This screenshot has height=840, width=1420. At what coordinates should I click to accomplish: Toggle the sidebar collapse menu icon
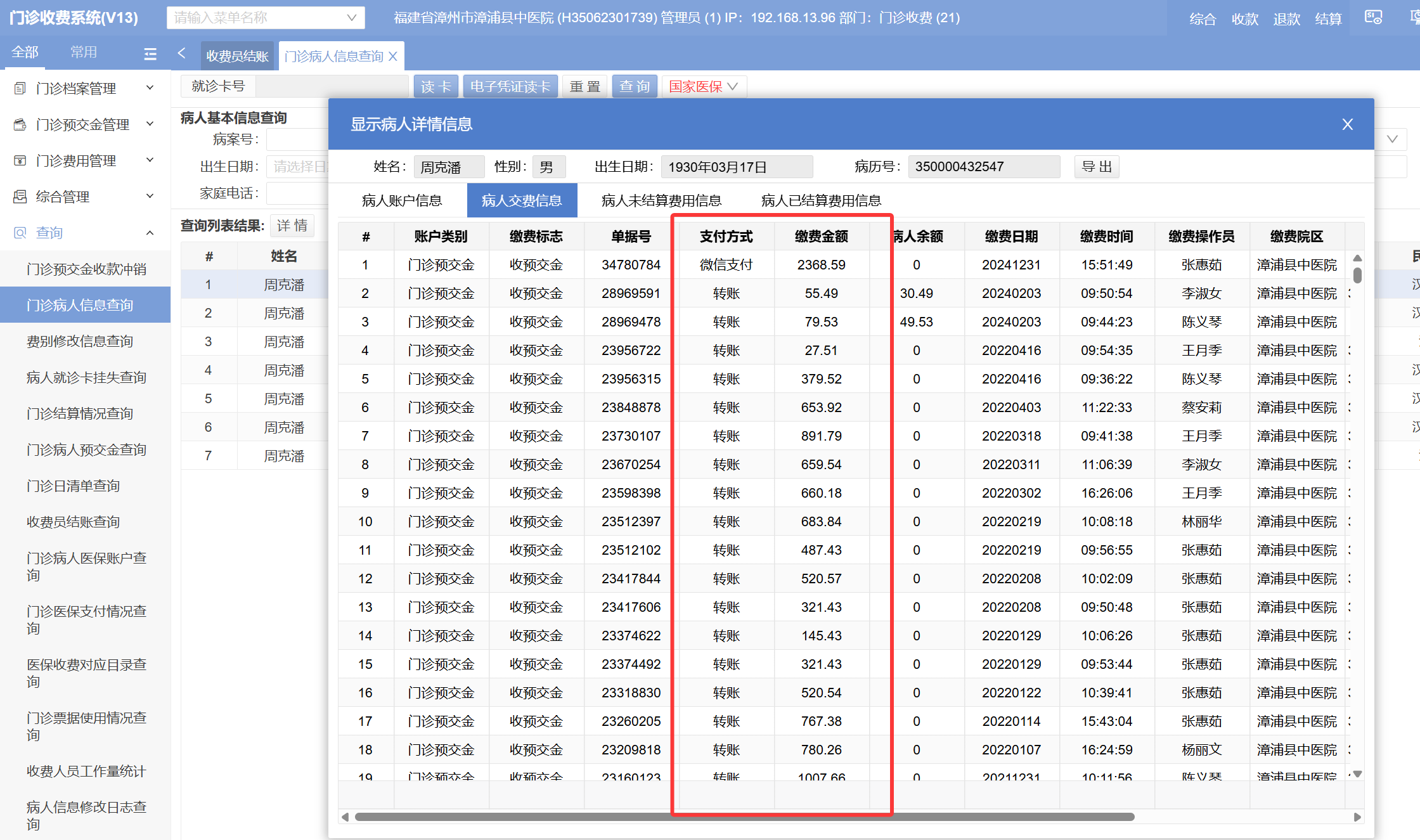(x=150, y=54)
